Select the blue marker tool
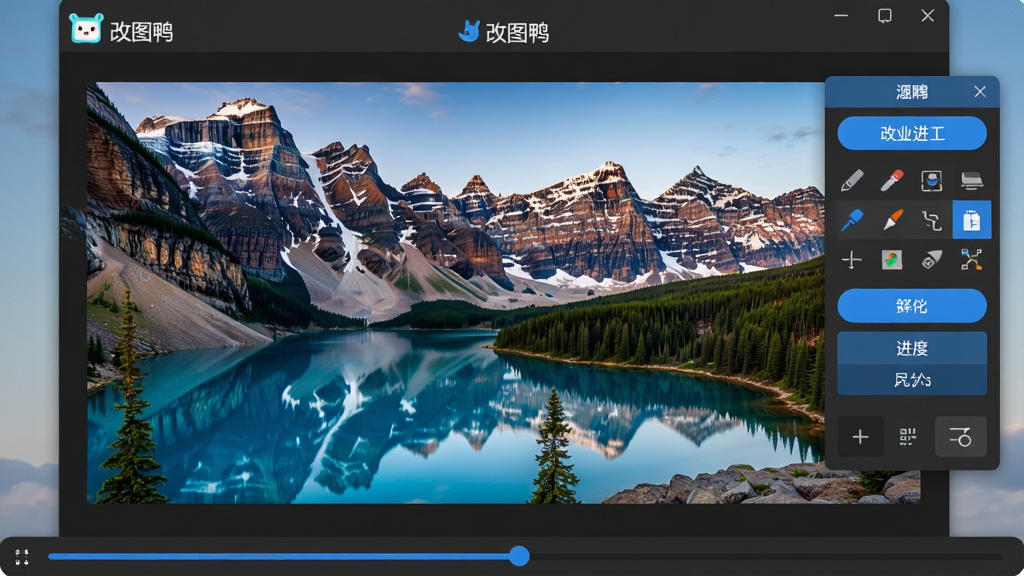This screenshot has height=576, width=1024. [x=852, y=220]
